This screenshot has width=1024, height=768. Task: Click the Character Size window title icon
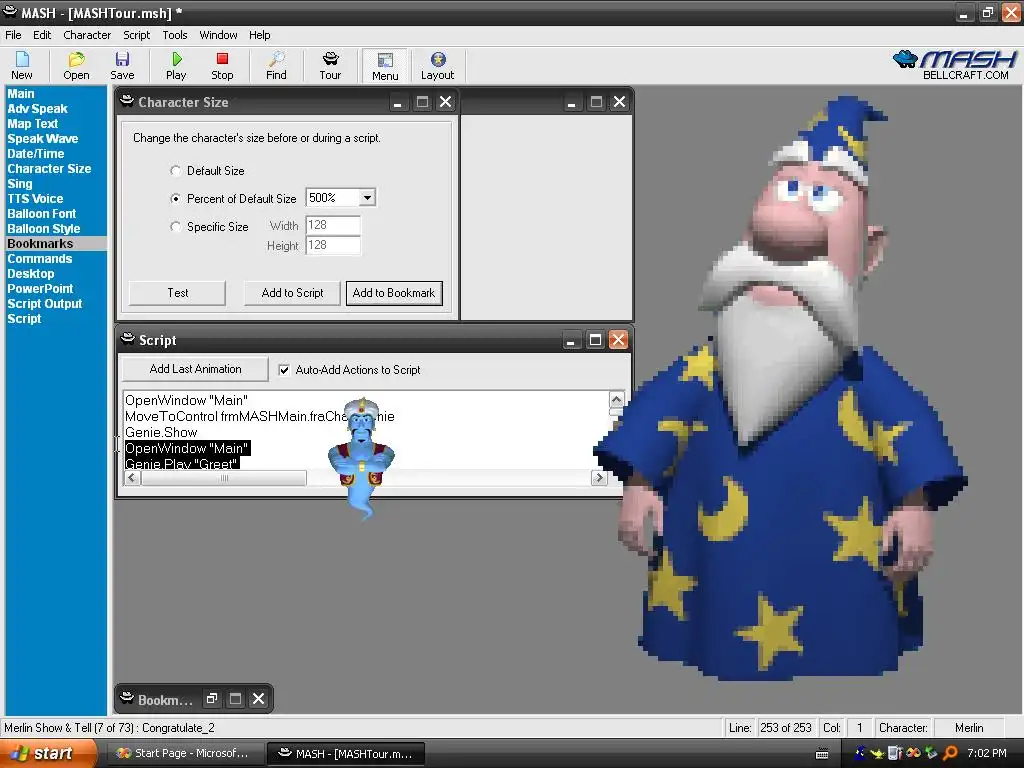pyautogui.click(x=127, y=101)
